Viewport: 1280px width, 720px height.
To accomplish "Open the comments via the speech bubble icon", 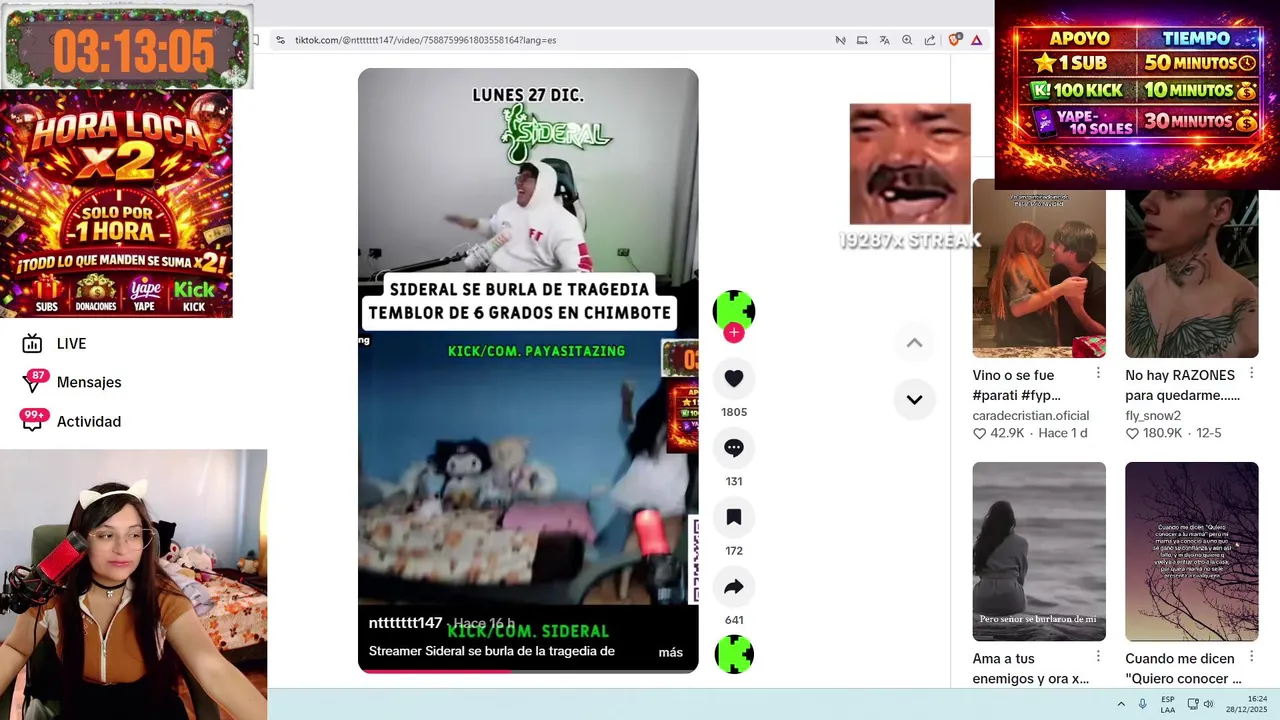I will click(x=734, y=448).
